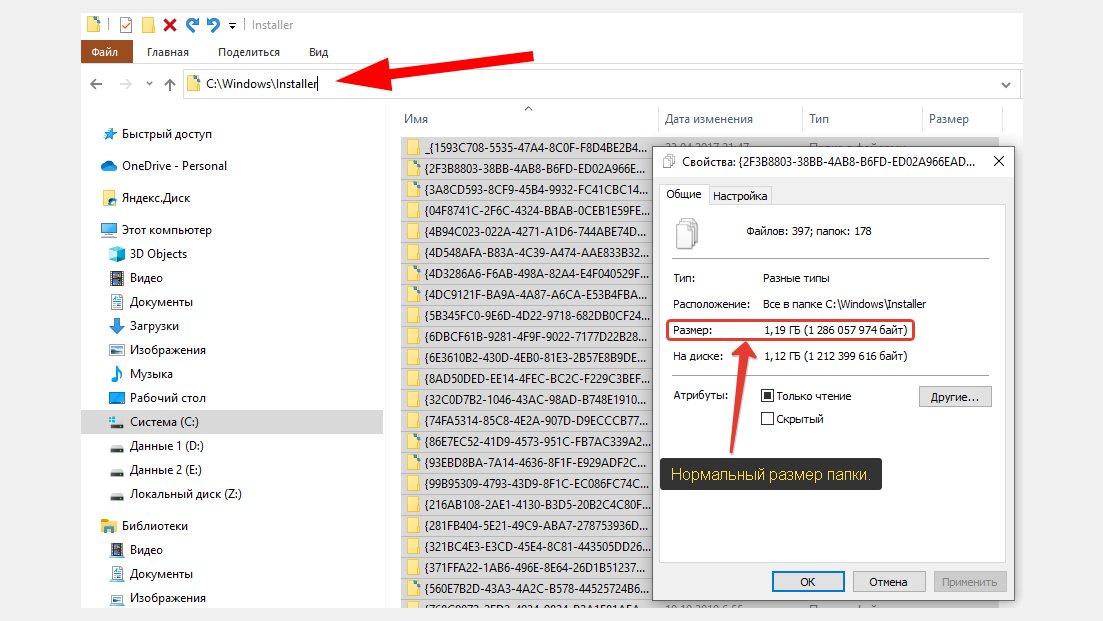Click the Properties icon in the quick access toolbar
Viewport: 1103px width, 621px height.
(x=125, y=24)
